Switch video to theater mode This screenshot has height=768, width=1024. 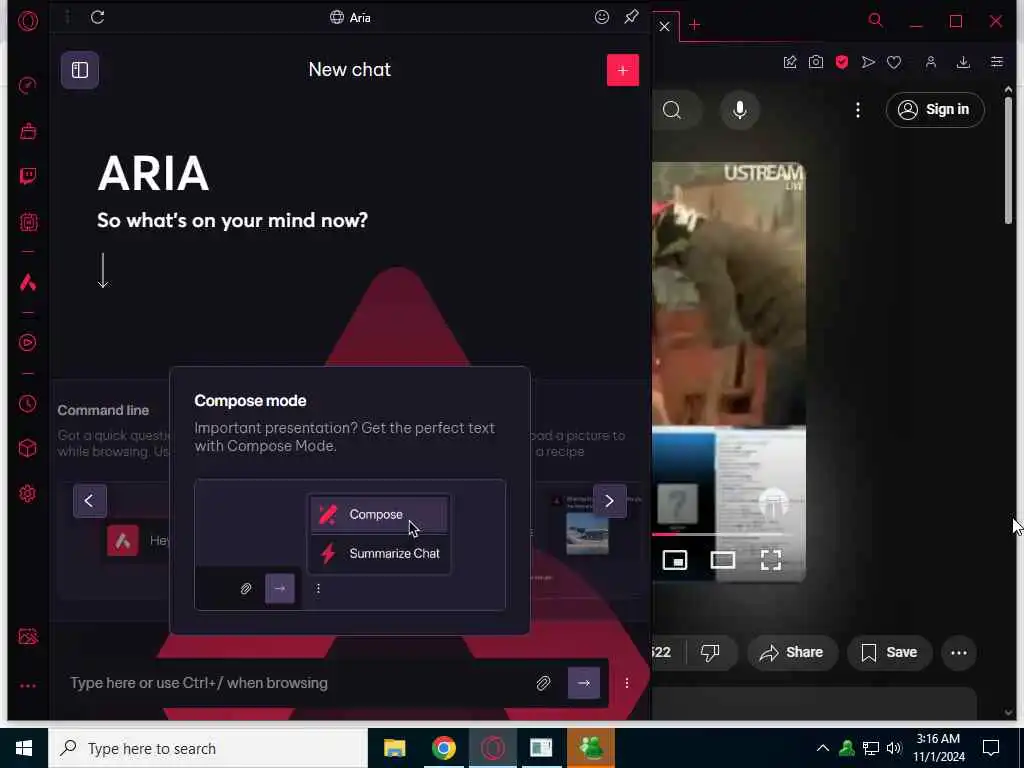point(723,560)
